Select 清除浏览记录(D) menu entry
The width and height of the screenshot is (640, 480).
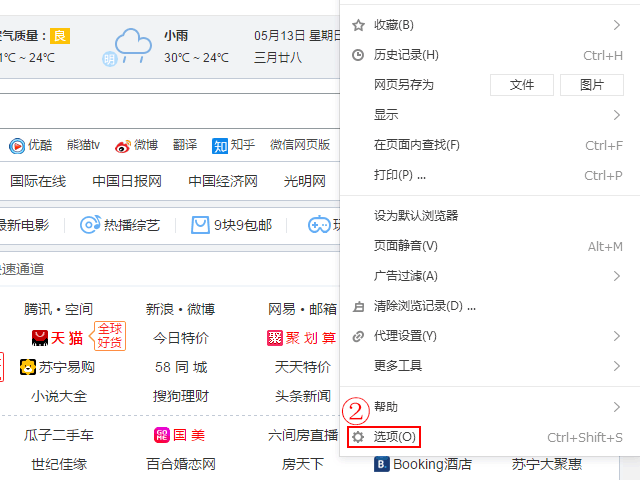490,306
